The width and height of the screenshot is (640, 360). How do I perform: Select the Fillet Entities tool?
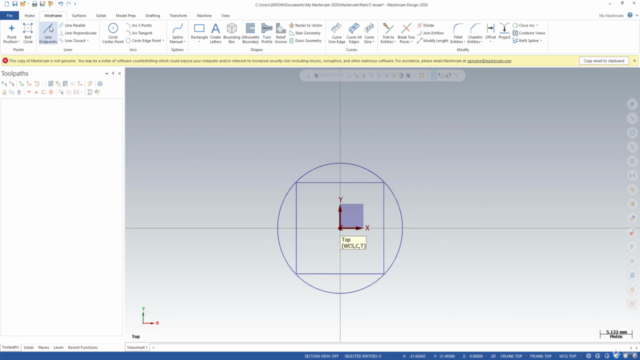pos(458,33)
